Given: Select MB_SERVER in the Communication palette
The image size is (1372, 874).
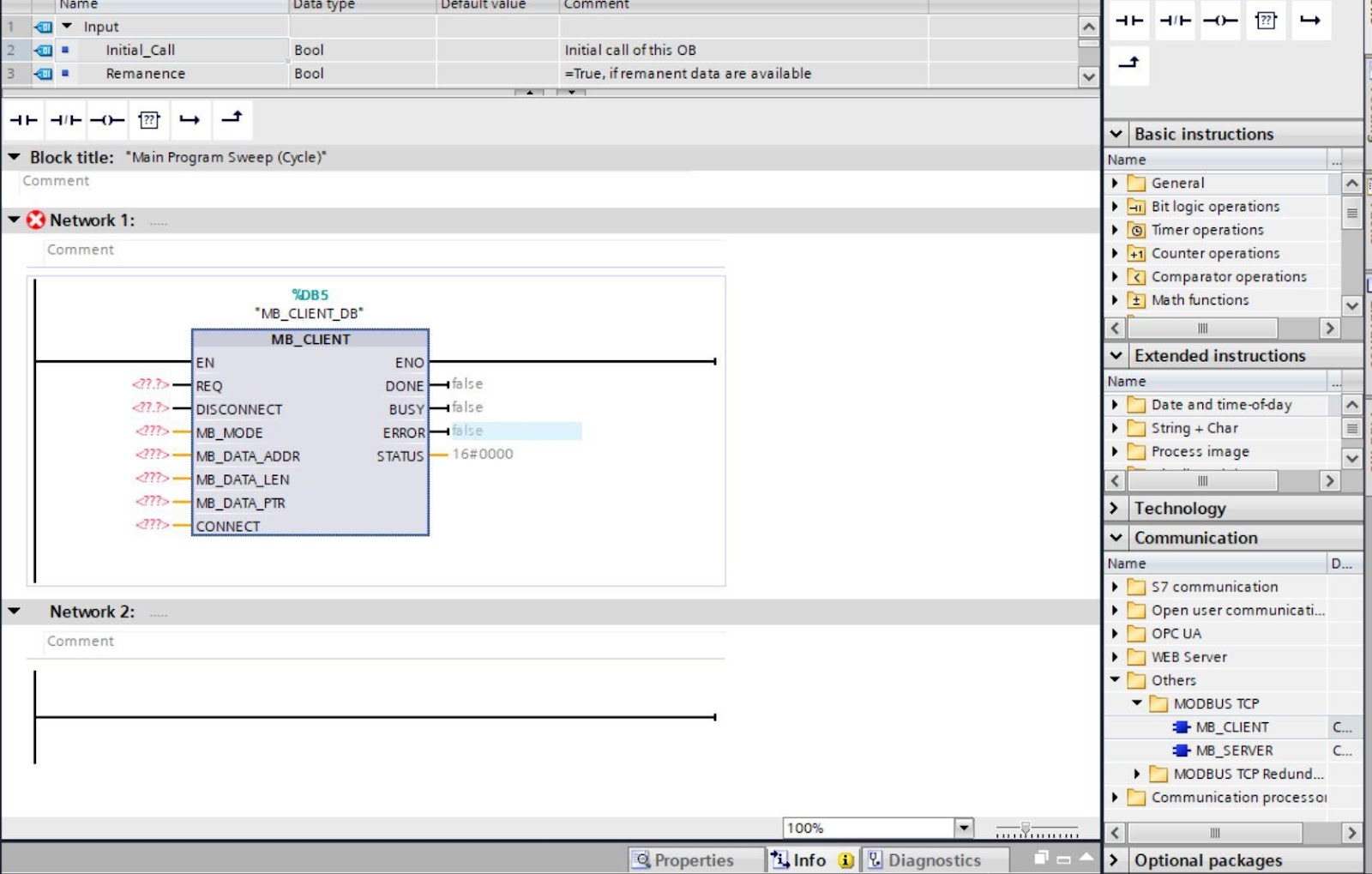Looking at the screenshot, I should [1233, 750].
